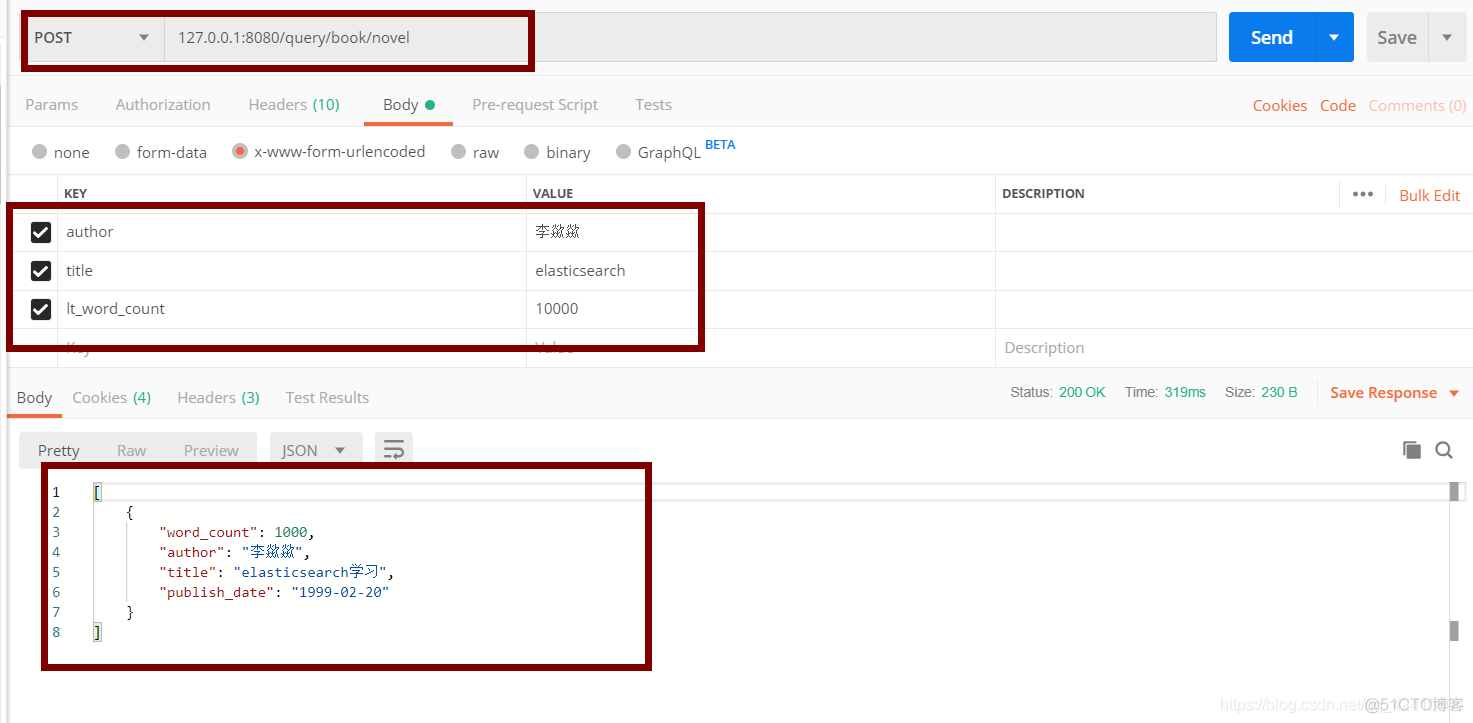1473x723 pixels.
Task: Click the empty Description field in new row
Action: (1234, 348)
